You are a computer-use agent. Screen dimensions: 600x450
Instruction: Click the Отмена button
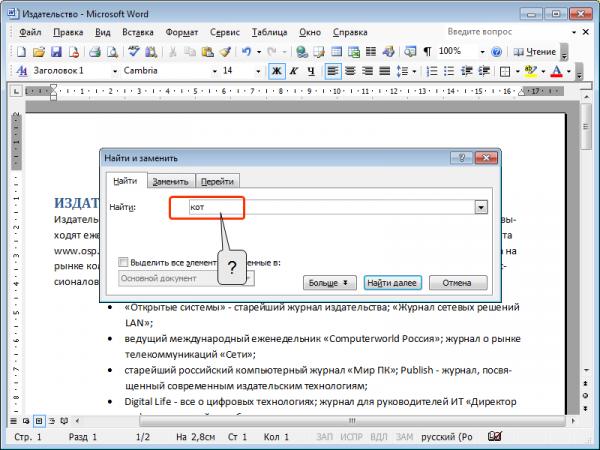[x=458, y=283]
